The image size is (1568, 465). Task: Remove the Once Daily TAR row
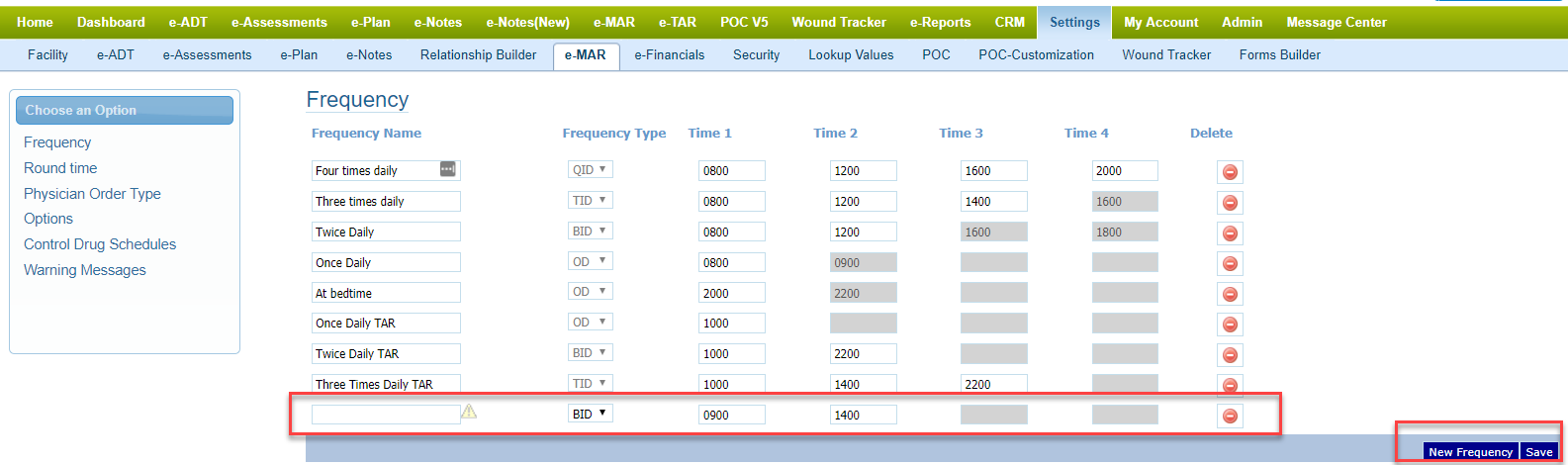coord(1230,325)
